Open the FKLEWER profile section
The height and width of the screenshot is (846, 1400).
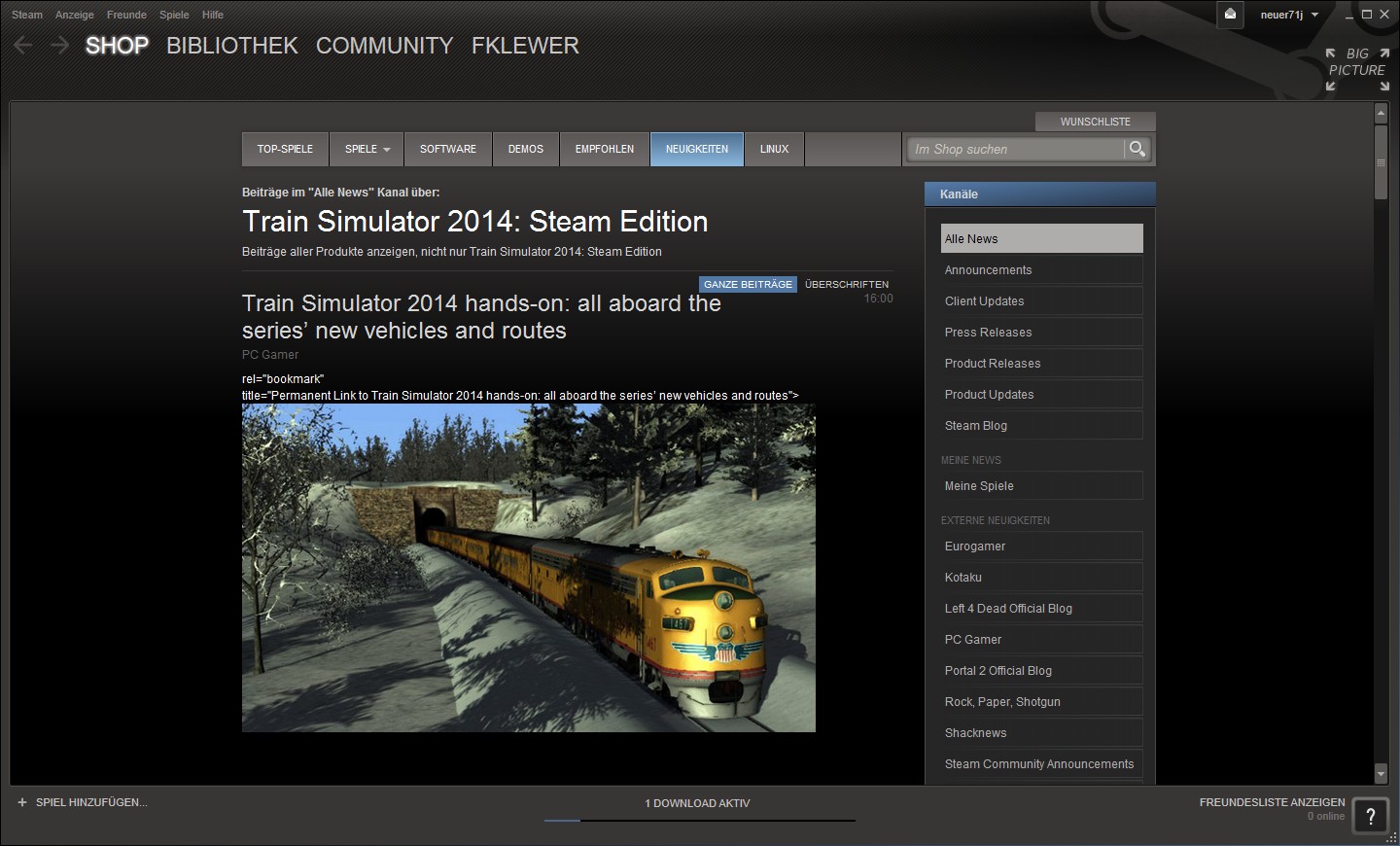tap(525, 46)
